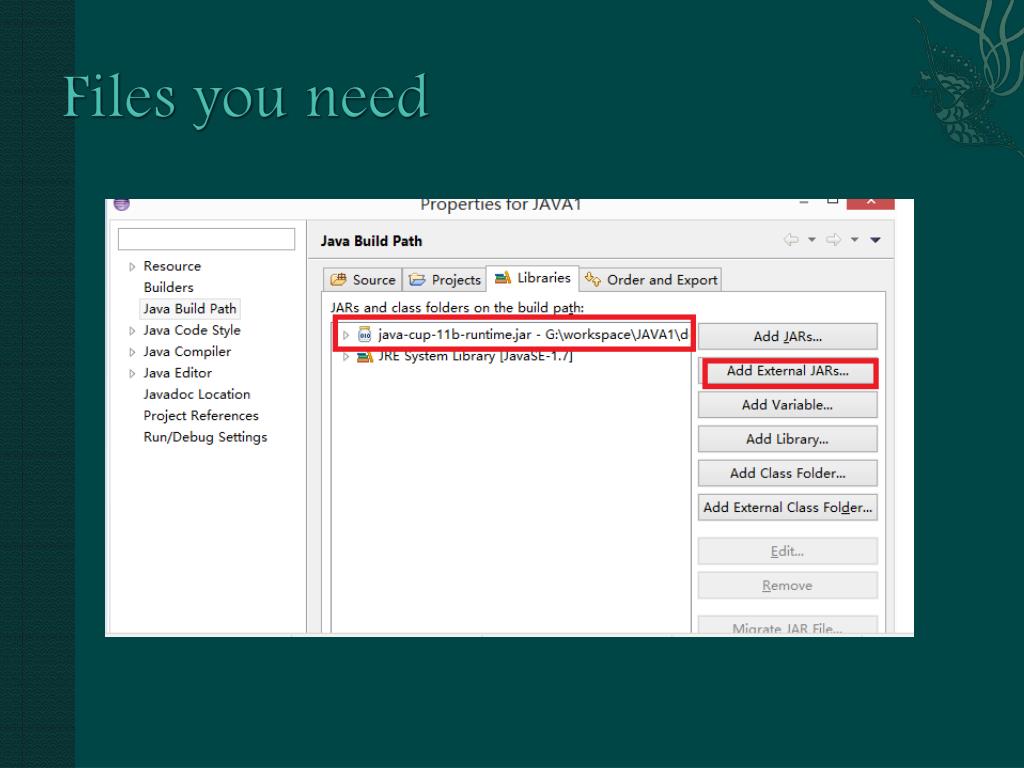Click the Add Variable button
The width and height of the screenshot is (1024, 768).
pos(788,405)
